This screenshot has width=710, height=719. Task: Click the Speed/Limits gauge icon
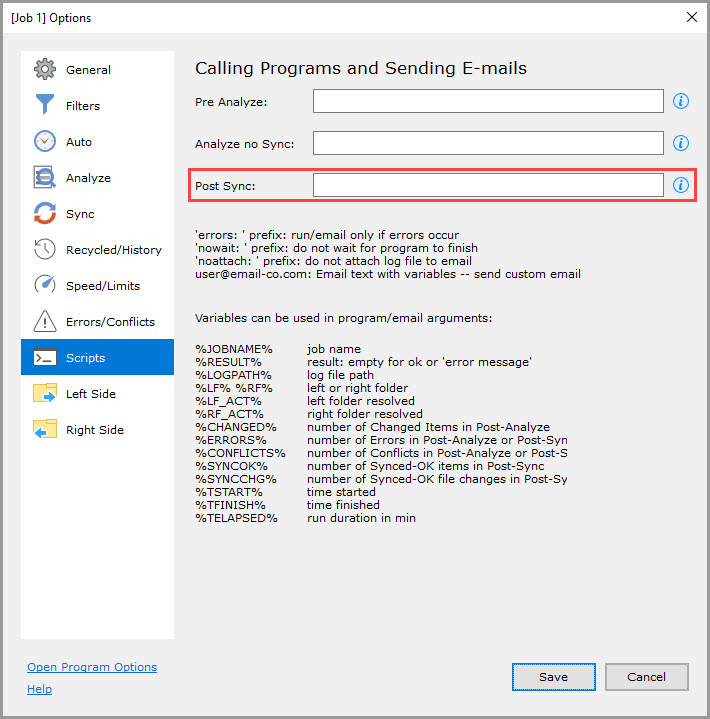pyautogui.click(x=45, y=286)
